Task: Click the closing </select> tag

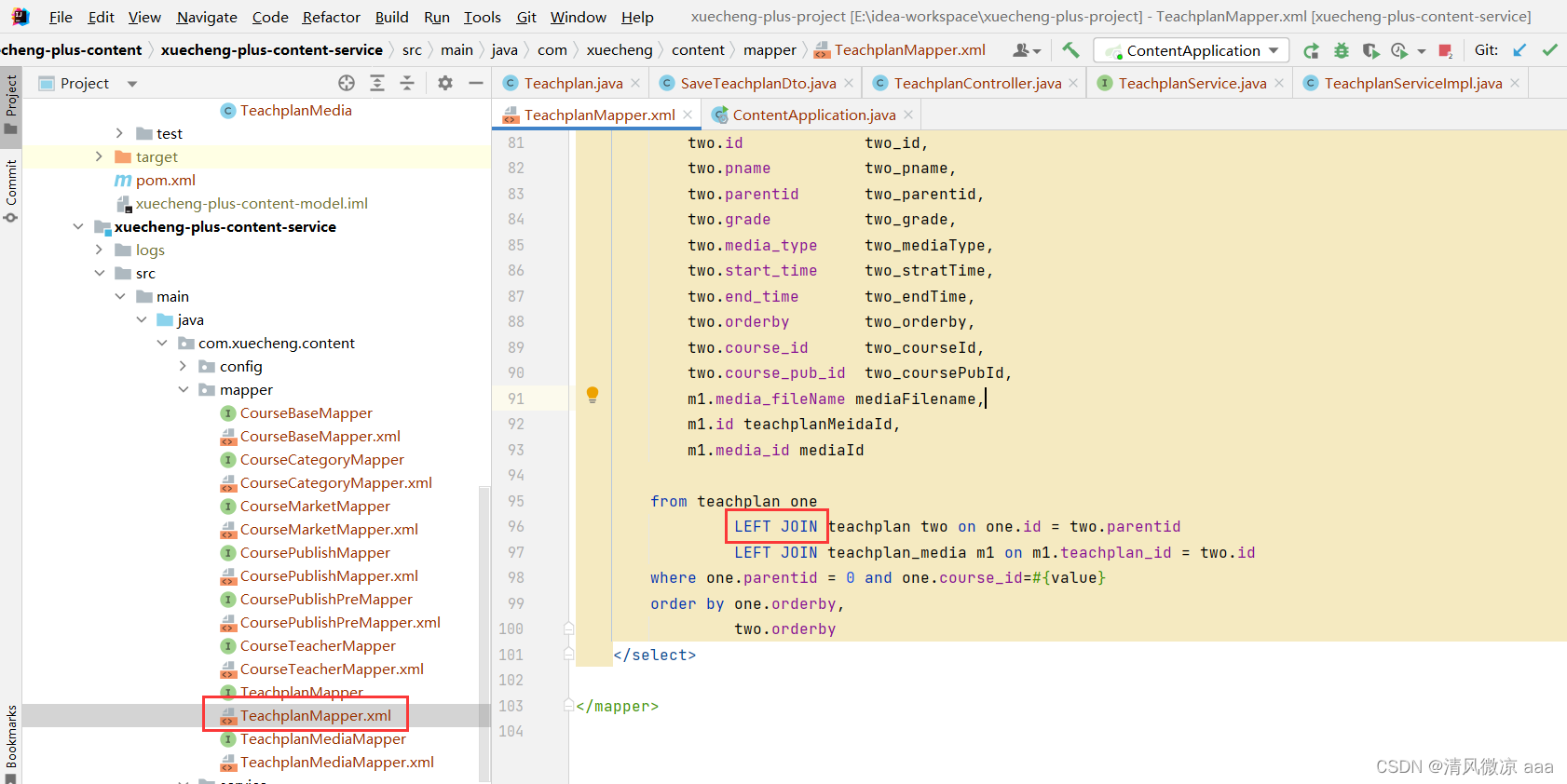Action: pos(655,655)
